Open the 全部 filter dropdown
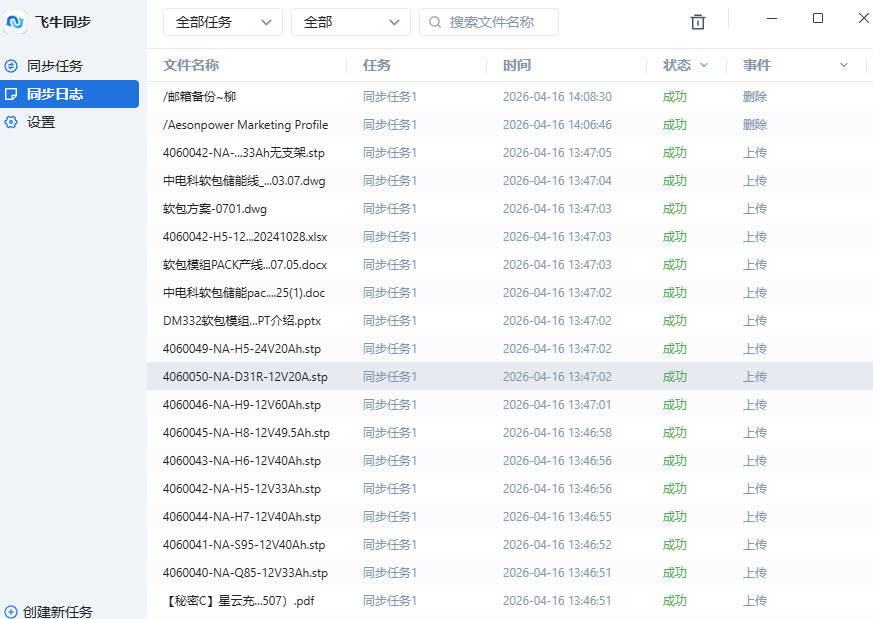The image size is (873, 619). (351, 22)
